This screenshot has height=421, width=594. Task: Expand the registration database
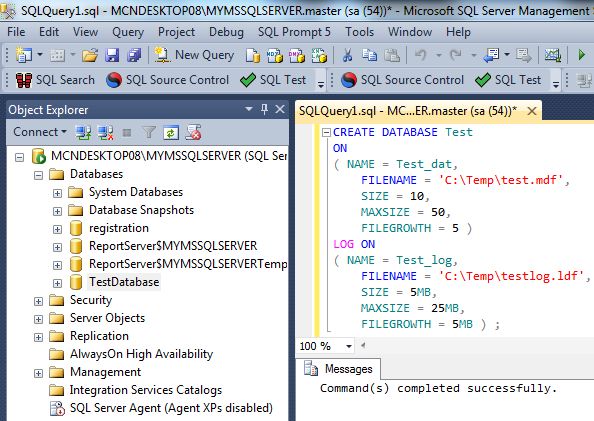(x=57, y=229)
